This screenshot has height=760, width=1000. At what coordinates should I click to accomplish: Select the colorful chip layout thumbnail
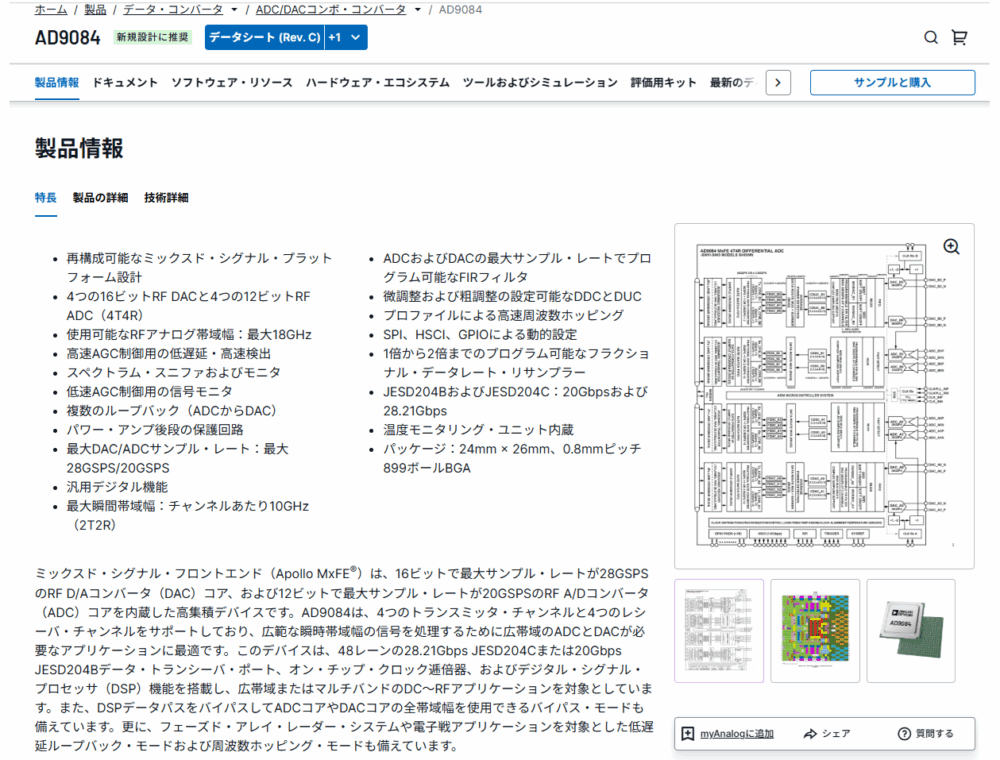coord(815,631)
